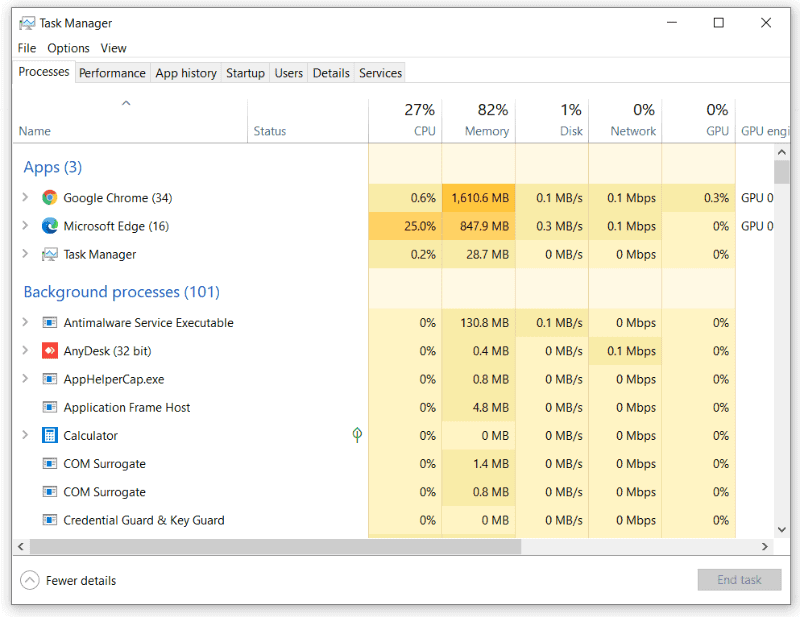Screen dimensions: 800x617
Task: Select Credential Guard & Key Guard process name
Action: 144,521
